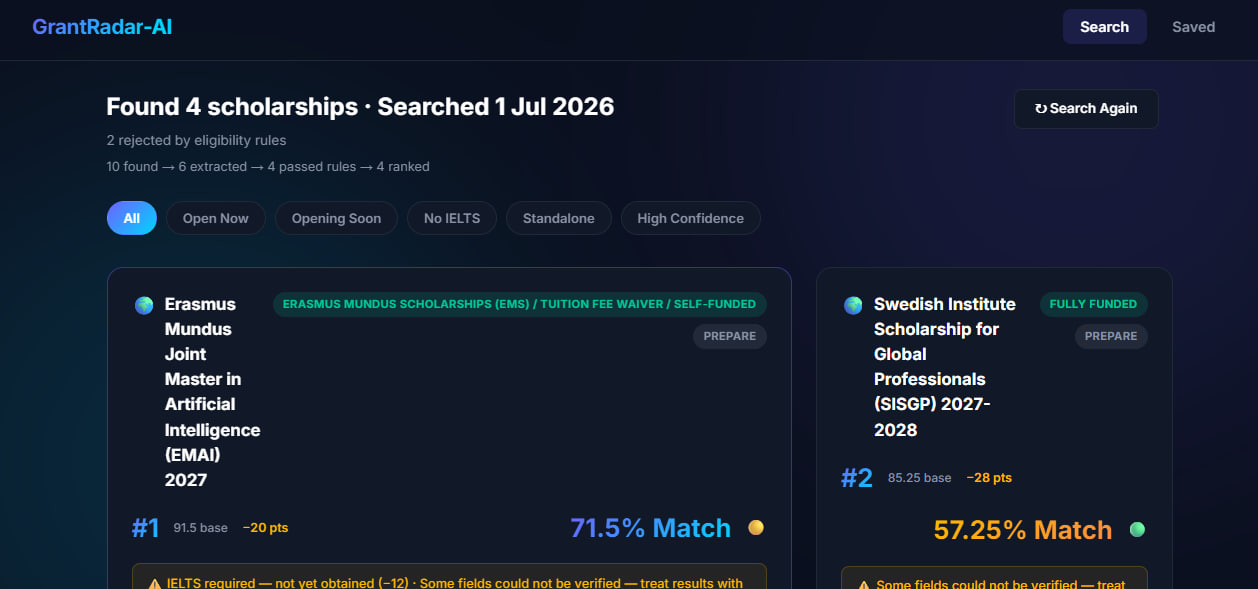
Task: Click the #2 rank label
Action: coord(857,478)
